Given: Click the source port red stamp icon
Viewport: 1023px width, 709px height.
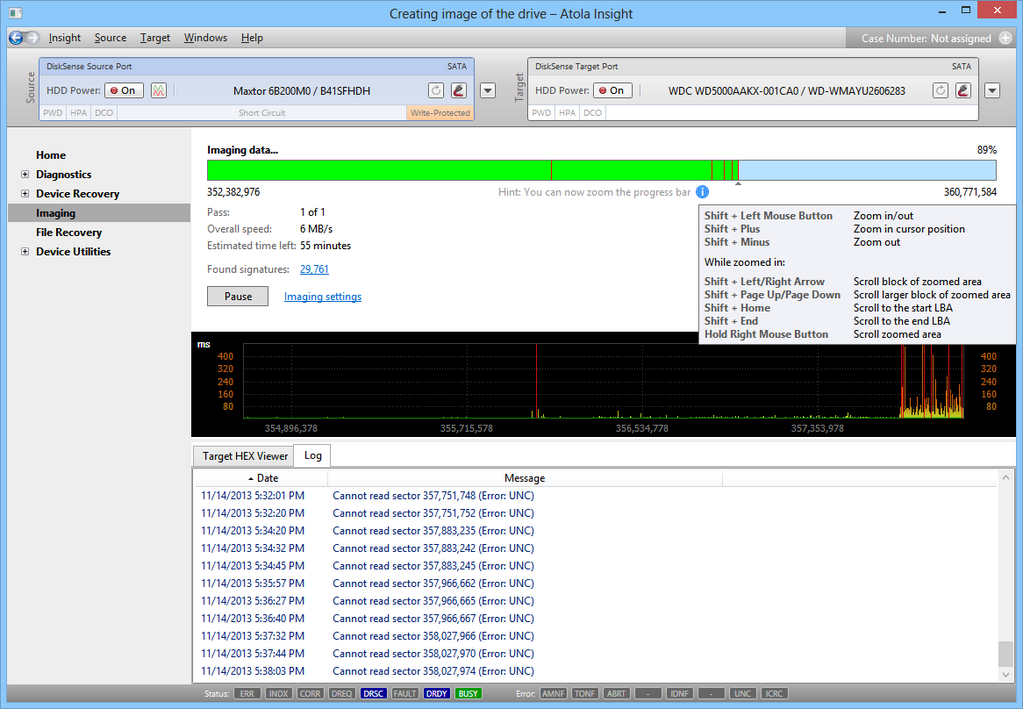Looking at the screenshot, I should (x=459, y=91).
